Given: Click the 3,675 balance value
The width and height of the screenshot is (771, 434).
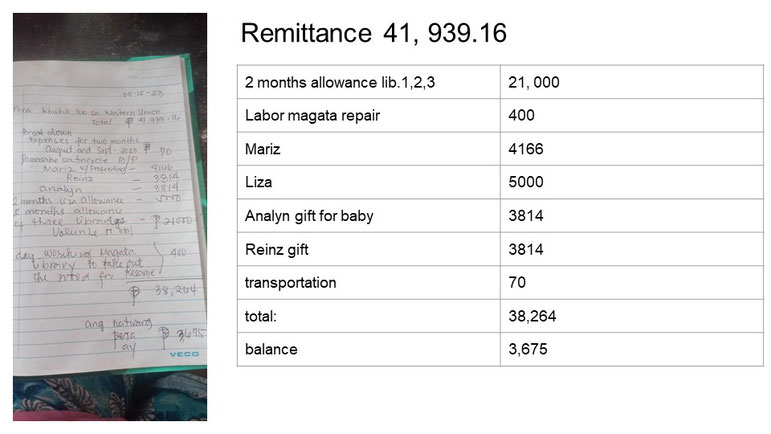Looking at the screenshot, I should pyautogui.click(x=528, y=349).
